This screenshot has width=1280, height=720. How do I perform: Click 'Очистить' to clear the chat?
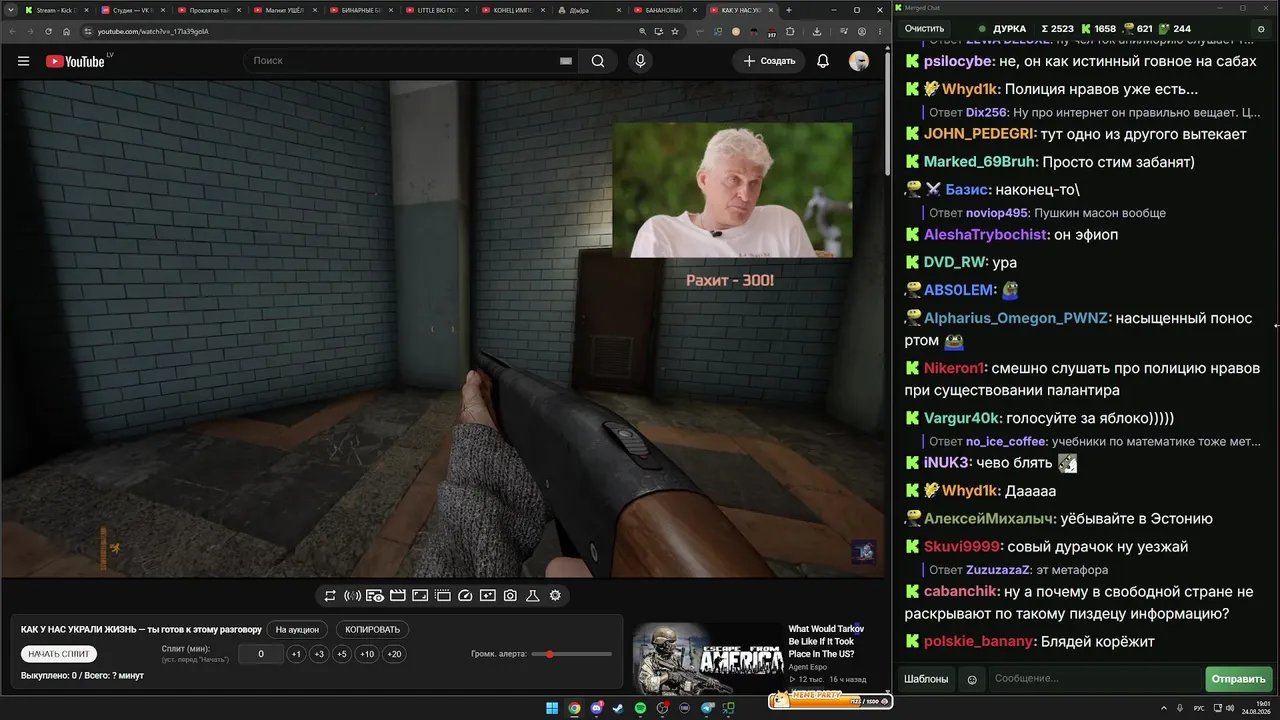point(924,29)
